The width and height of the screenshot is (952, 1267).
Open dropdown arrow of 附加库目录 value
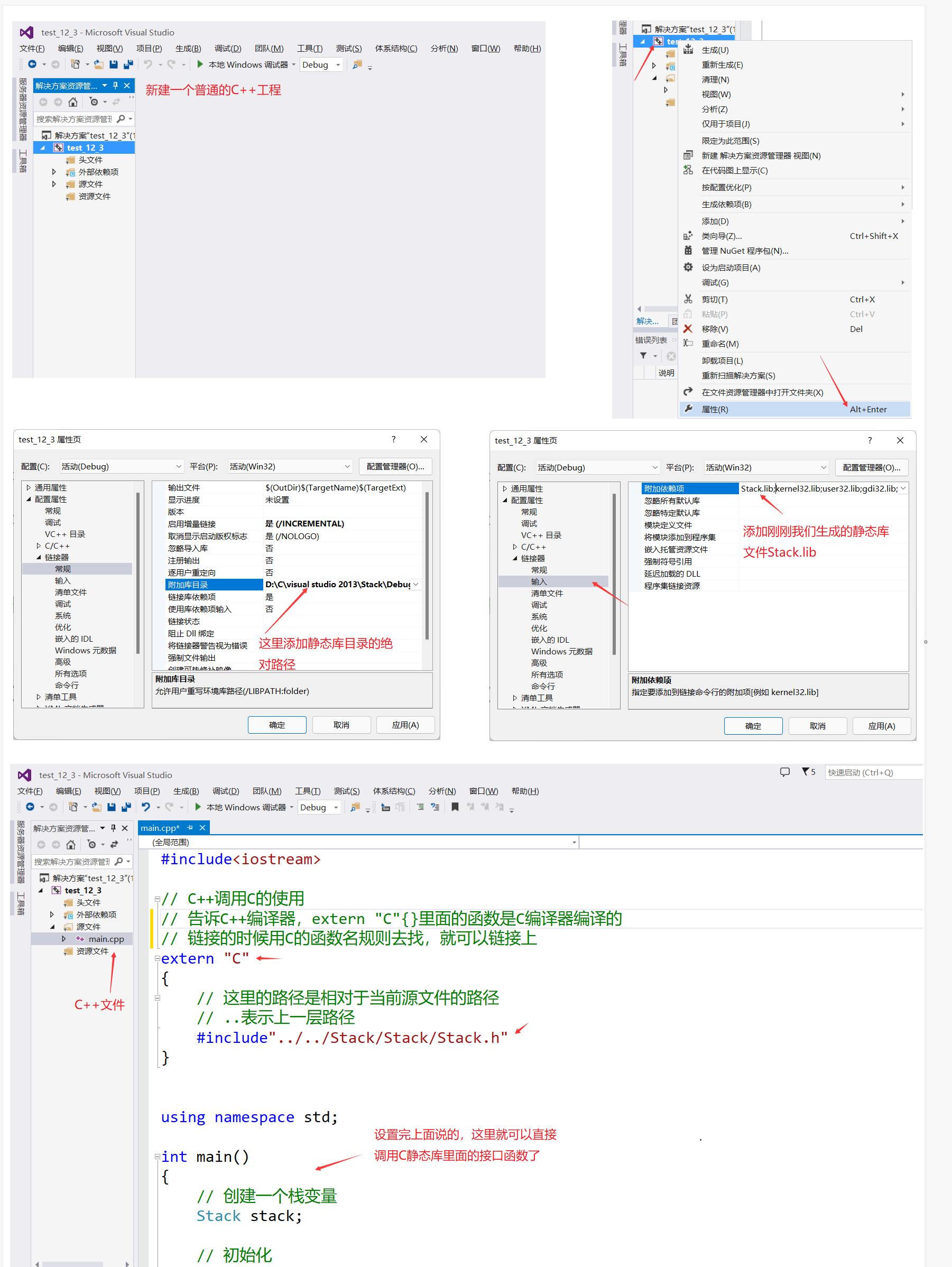416,584
